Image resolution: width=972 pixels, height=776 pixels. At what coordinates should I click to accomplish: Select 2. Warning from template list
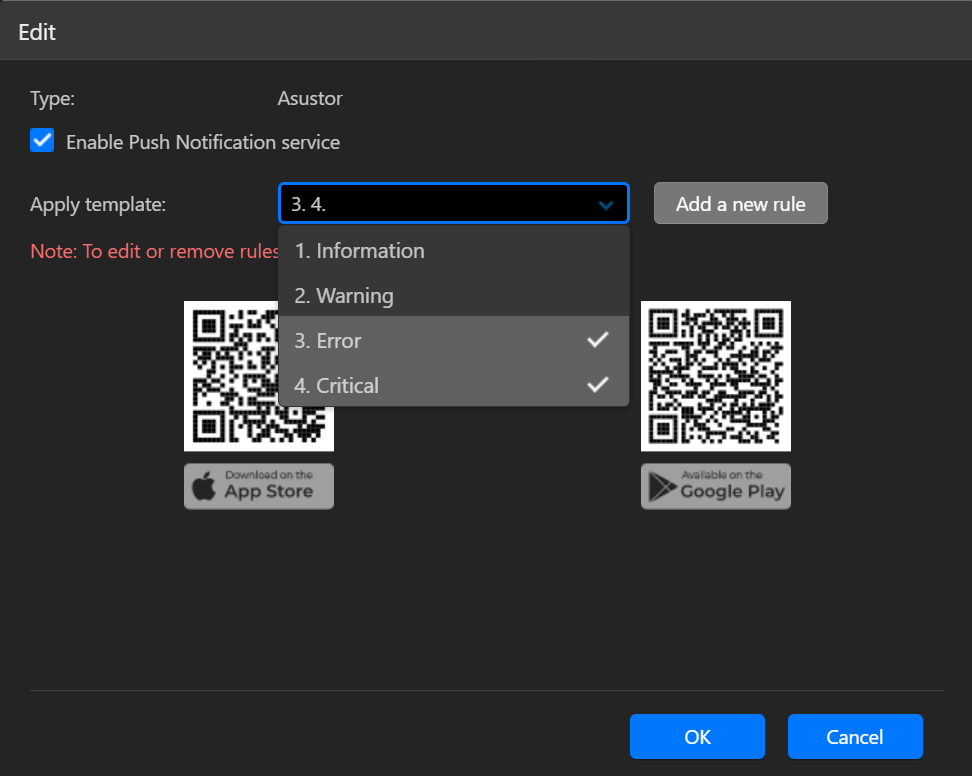[x=454, y=296]
